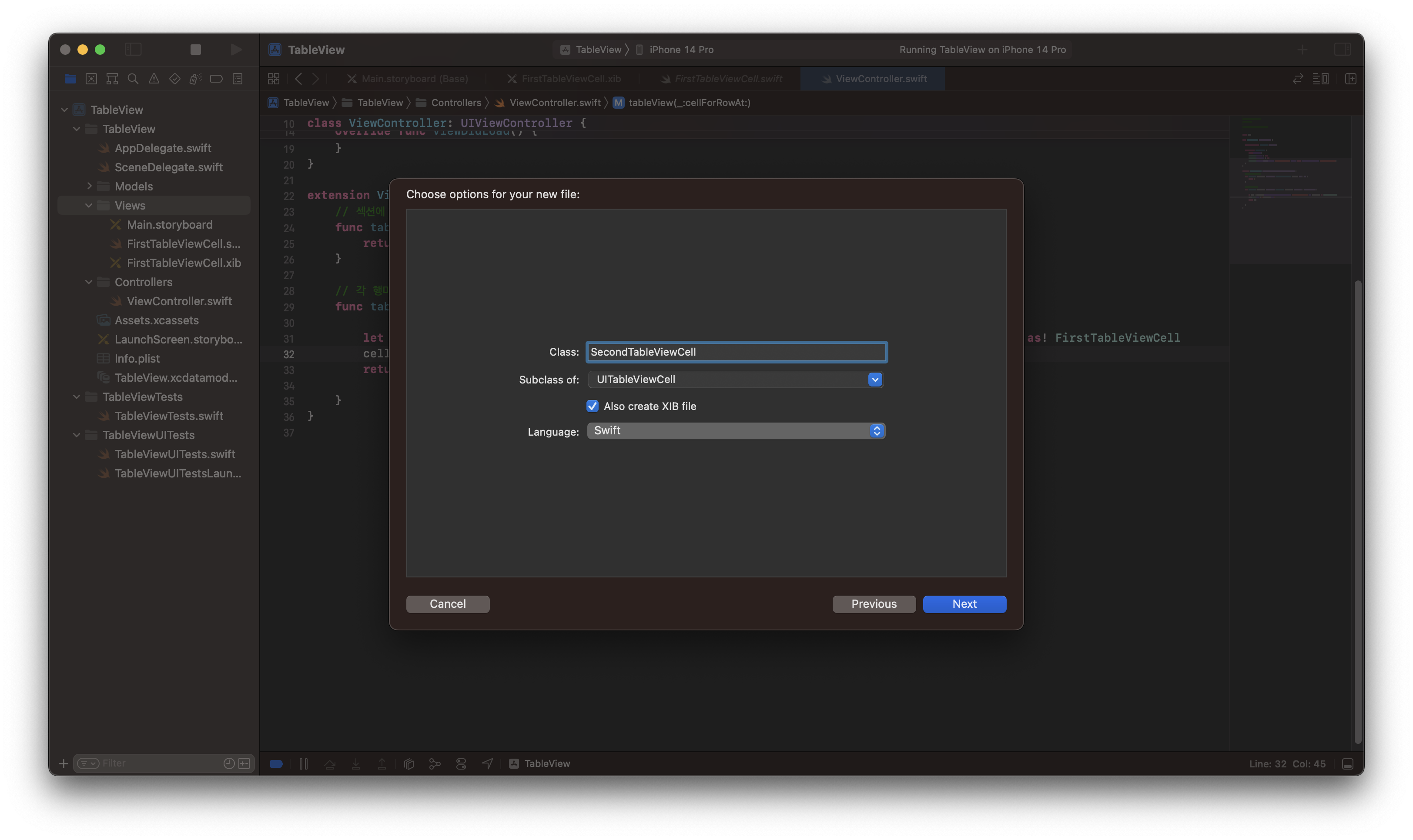The height and width of the screenshot is (840, 1413).
Task: Toggle the navigator sidebar icon
Action: pos(133,50)
